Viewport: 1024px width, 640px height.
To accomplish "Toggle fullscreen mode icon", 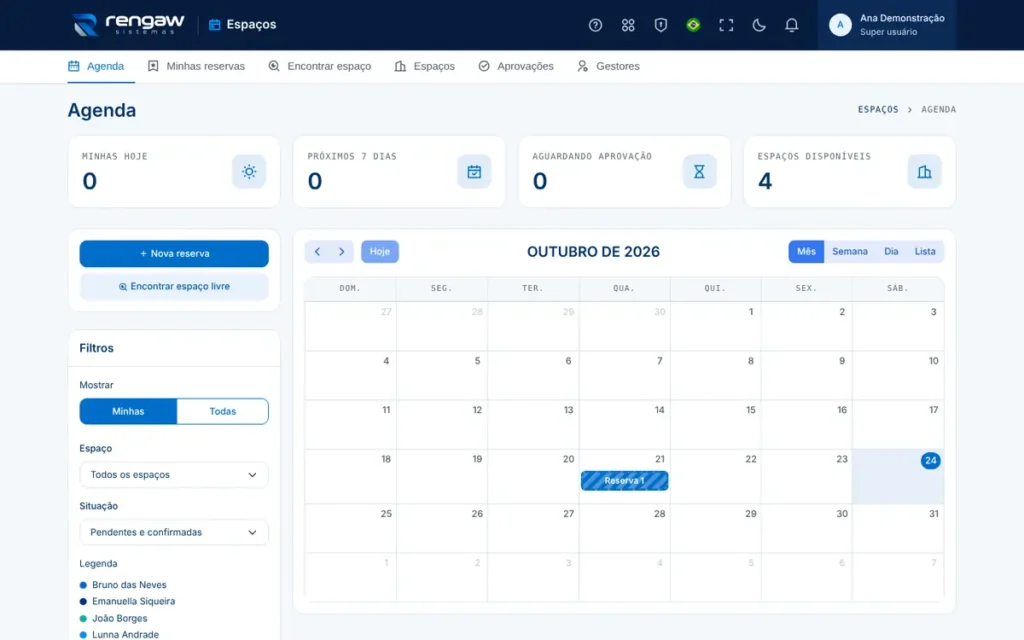I will [x=726, y=25].
